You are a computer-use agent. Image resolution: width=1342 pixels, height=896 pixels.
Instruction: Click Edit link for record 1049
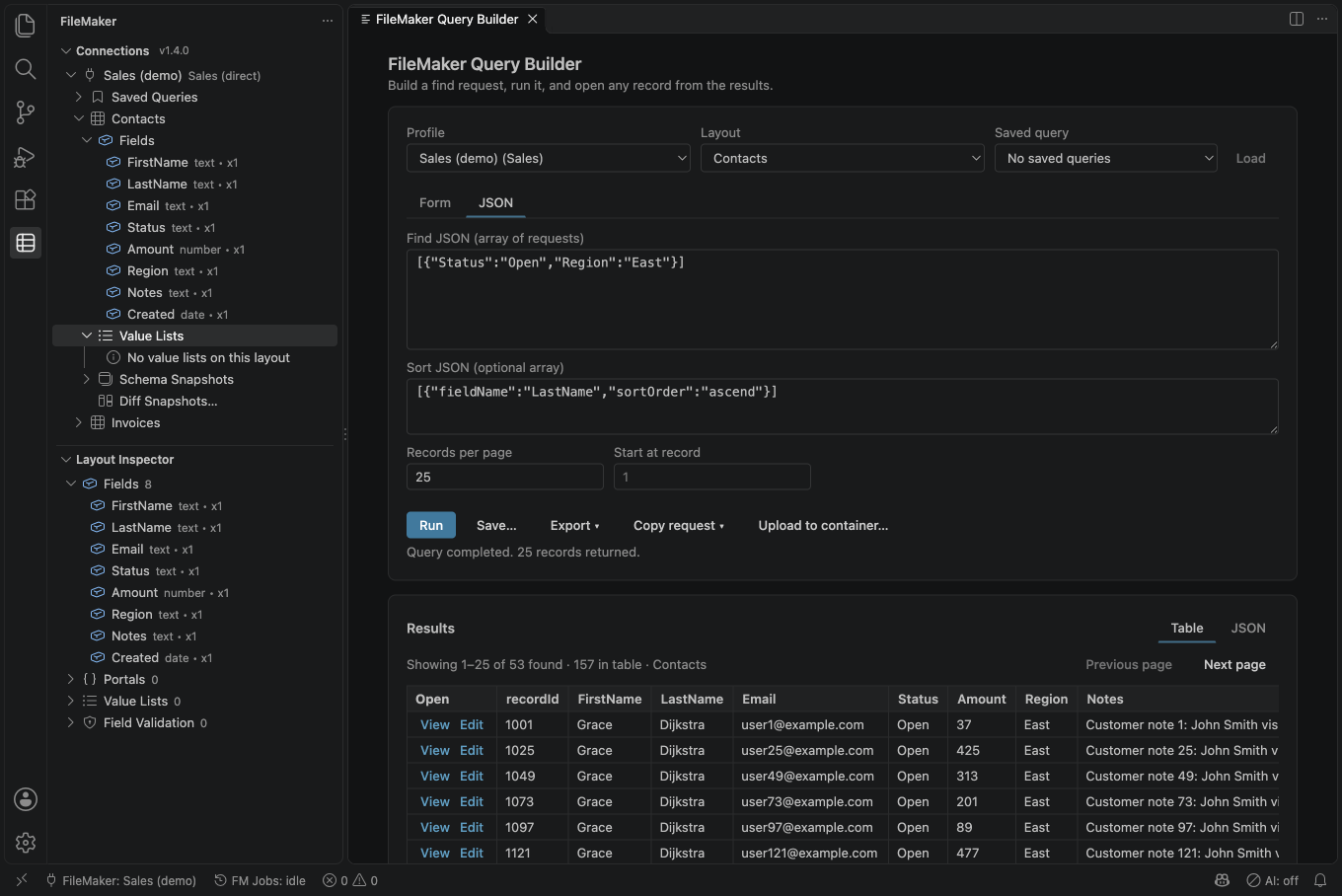pyautogui.click(x=472, y=776)
